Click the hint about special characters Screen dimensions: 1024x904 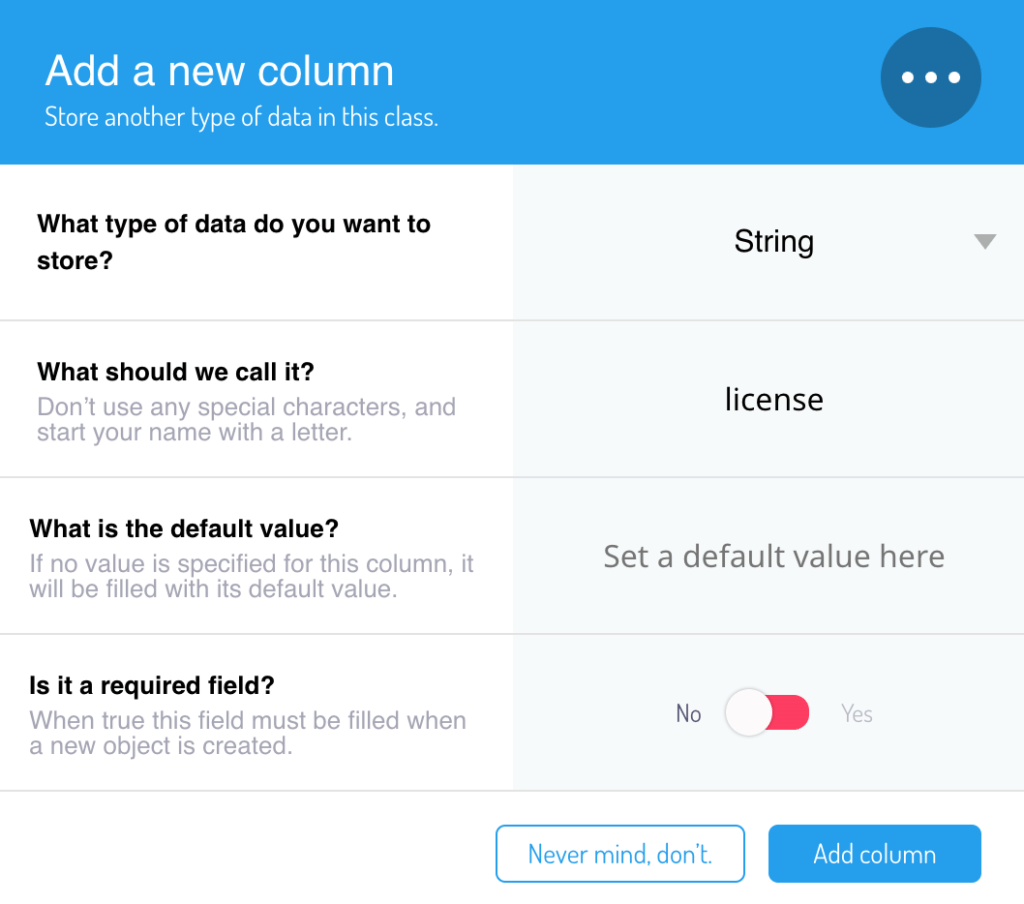pos(246,419)
